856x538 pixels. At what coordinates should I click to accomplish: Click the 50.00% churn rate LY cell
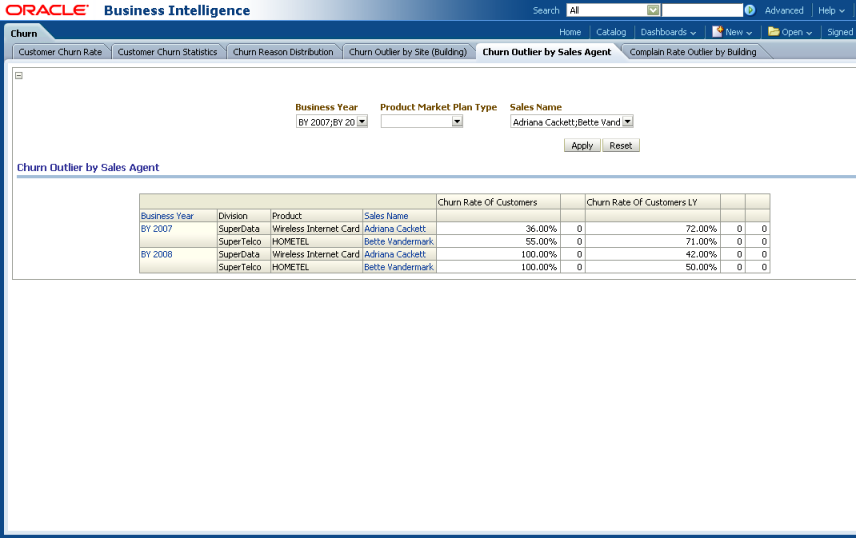coord(652,267)
